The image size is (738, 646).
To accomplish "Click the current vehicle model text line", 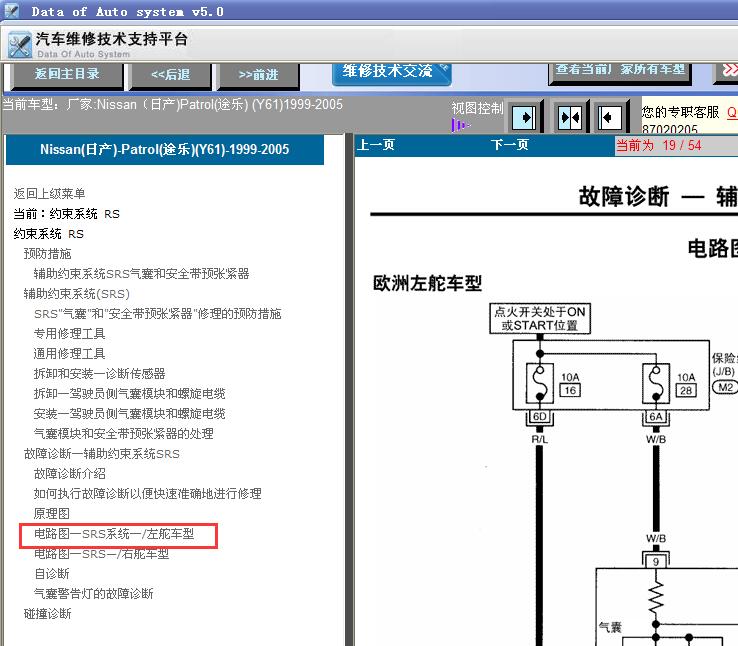I will (173, 104).
